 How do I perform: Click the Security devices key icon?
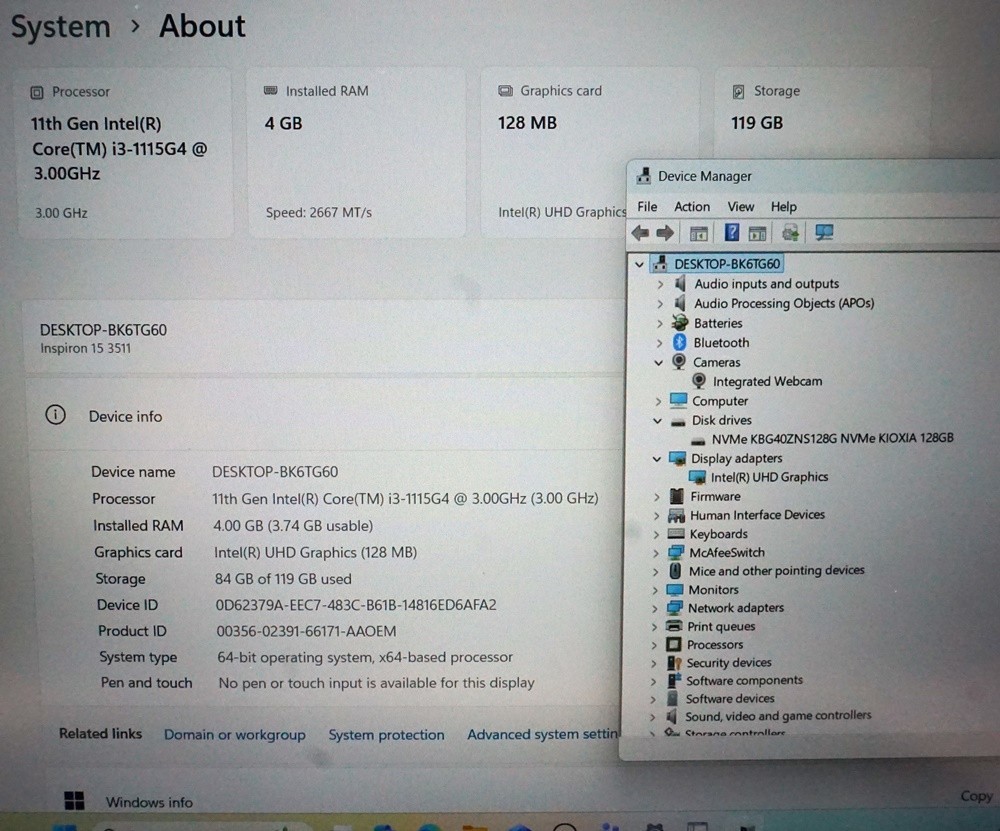pos(674,663)
